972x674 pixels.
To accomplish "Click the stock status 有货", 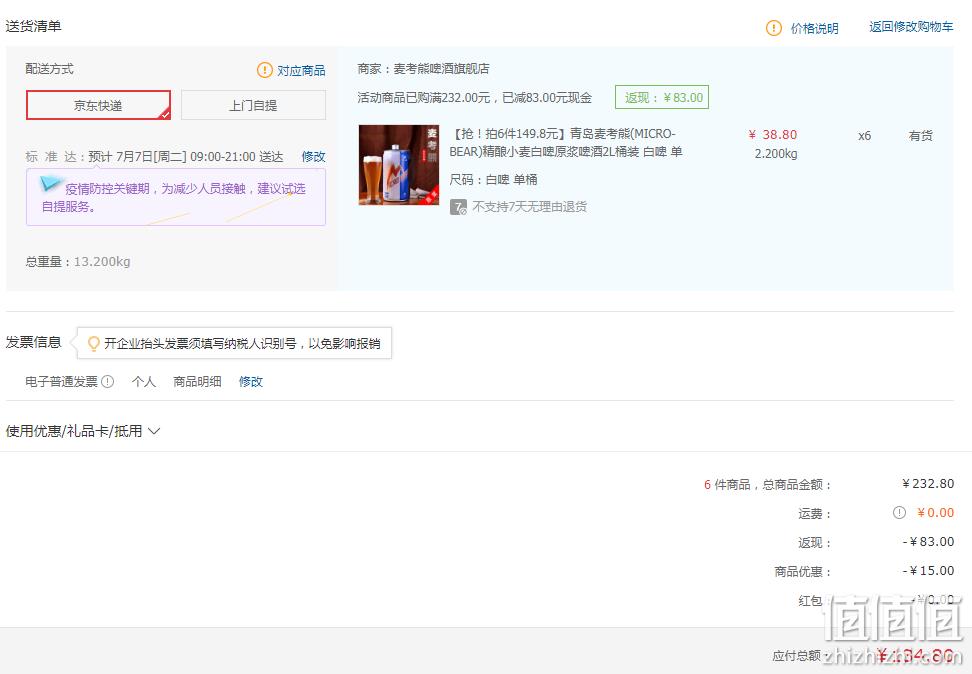I will click(x=921, y=136).
